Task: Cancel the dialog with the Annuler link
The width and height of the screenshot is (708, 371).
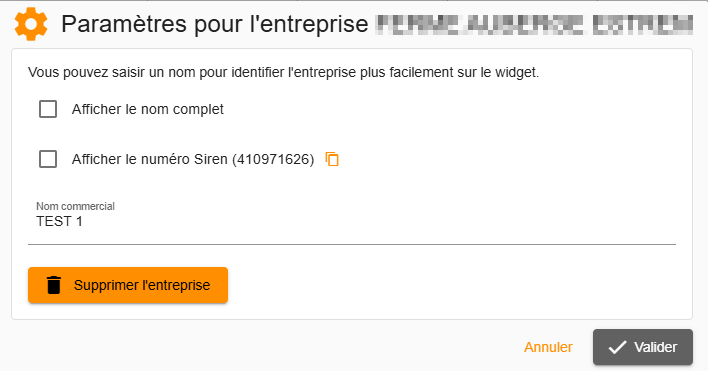Action: (548, 347)
